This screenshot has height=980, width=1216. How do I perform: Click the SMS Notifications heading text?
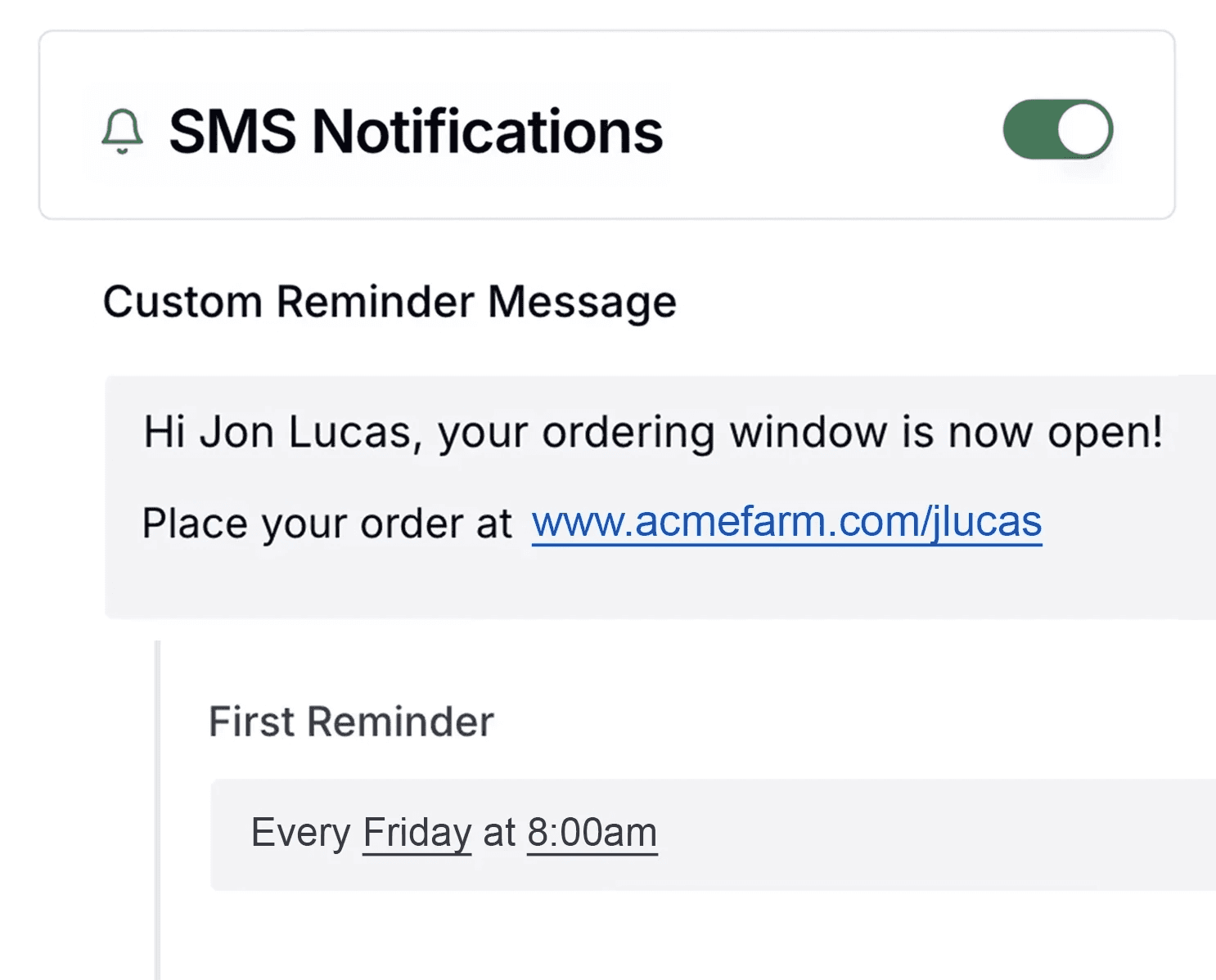click(415, 131)
